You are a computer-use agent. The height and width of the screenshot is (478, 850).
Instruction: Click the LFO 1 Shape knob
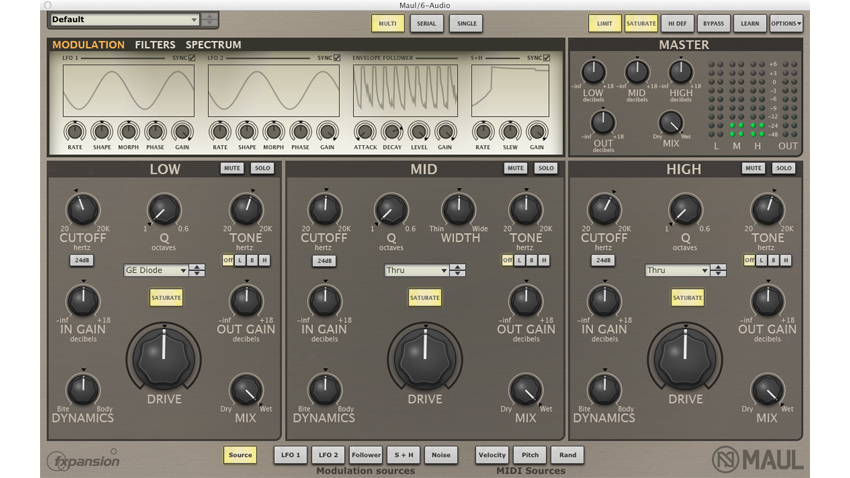point(101,132)
